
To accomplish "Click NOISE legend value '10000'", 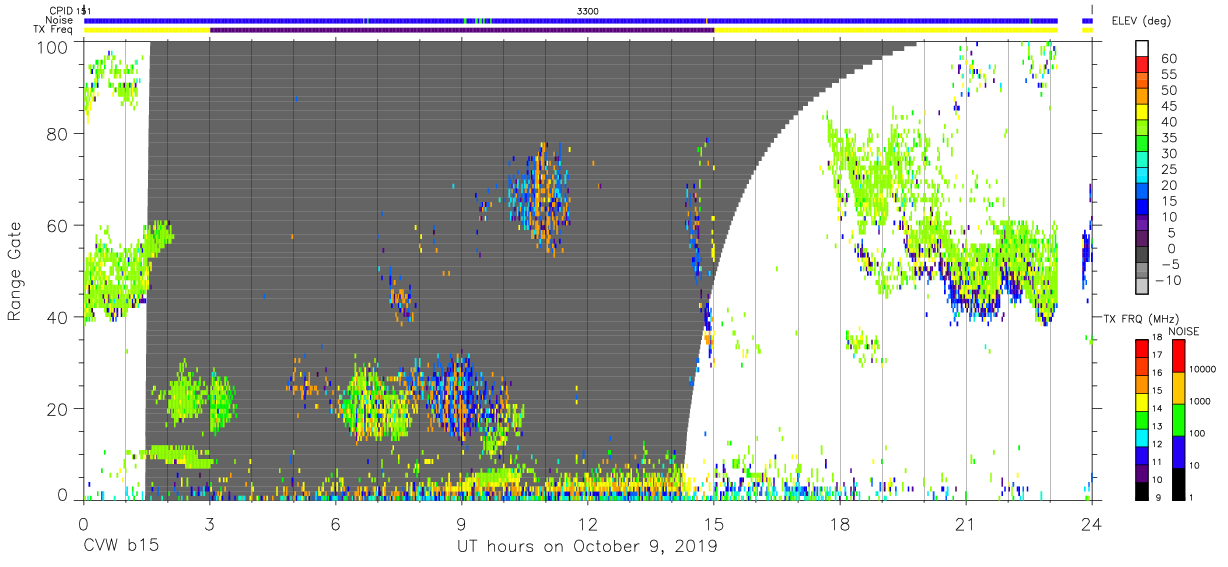I will tap(1205, 370).
